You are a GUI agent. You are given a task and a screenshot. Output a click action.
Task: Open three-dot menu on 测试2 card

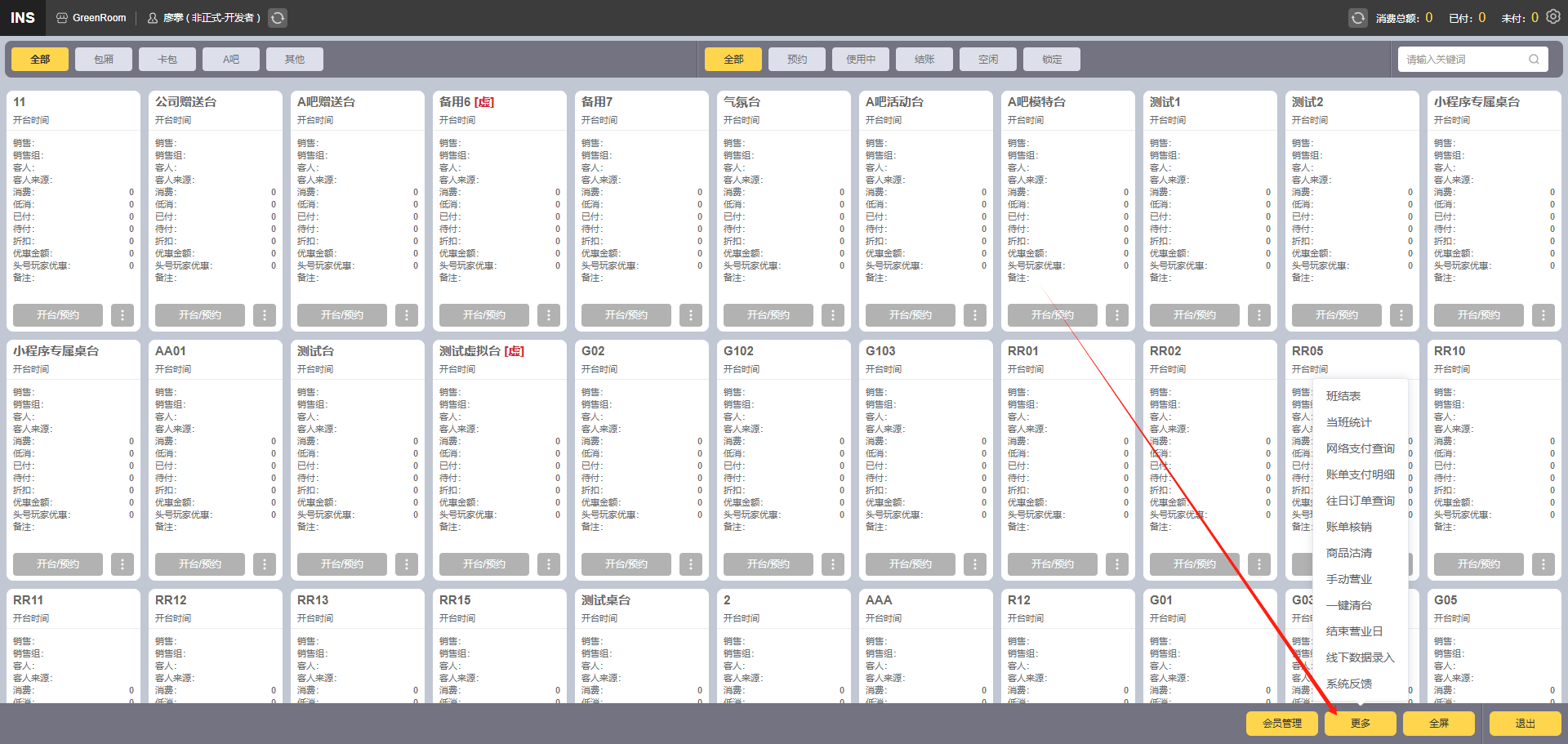(1401, 315)
